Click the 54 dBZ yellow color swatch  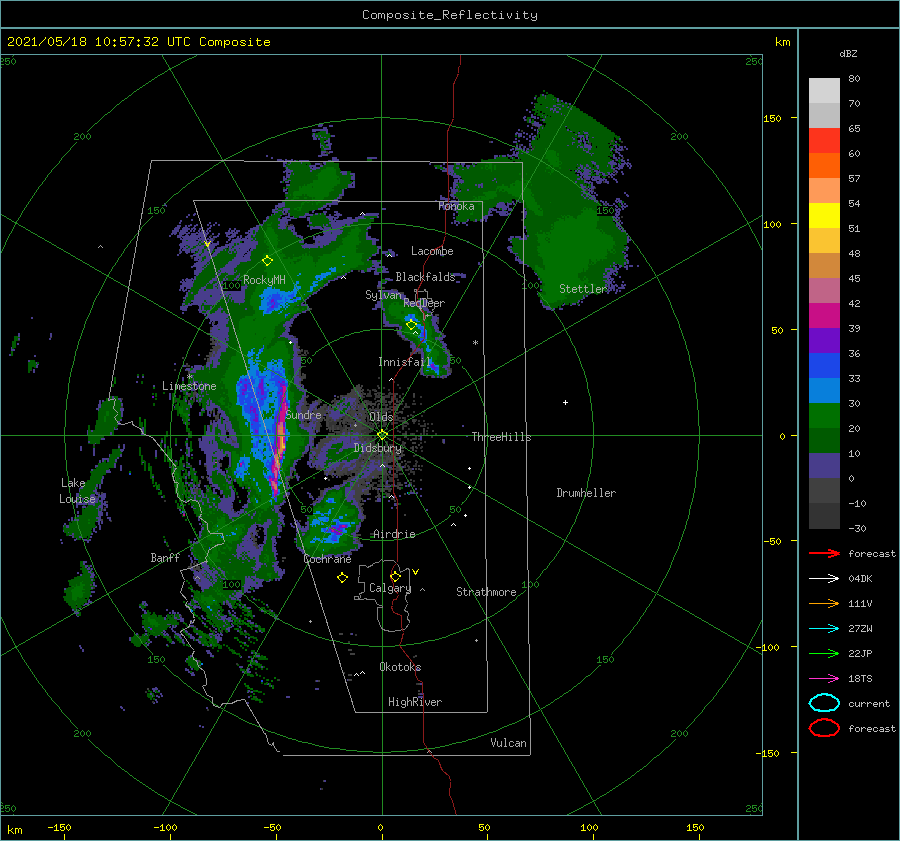824,215
